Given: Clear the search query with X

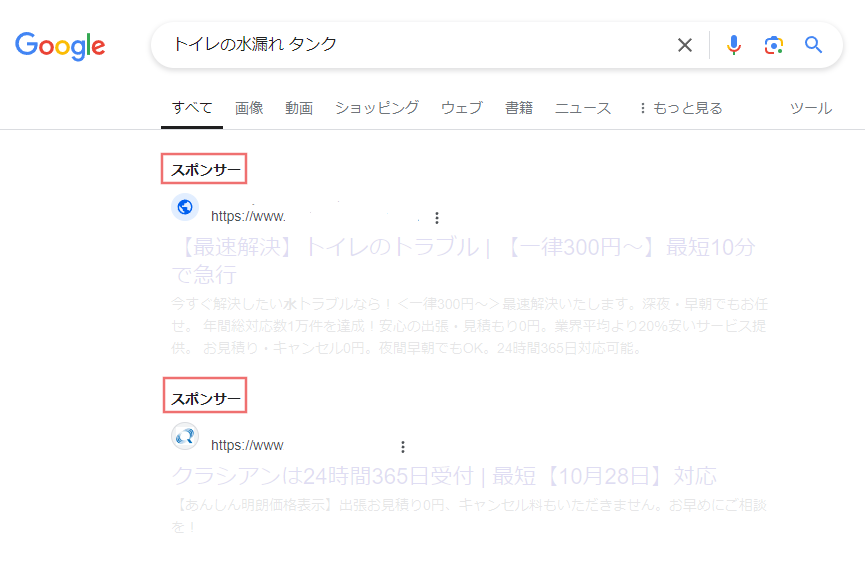Looking at the screenshot, I should 685,45.
